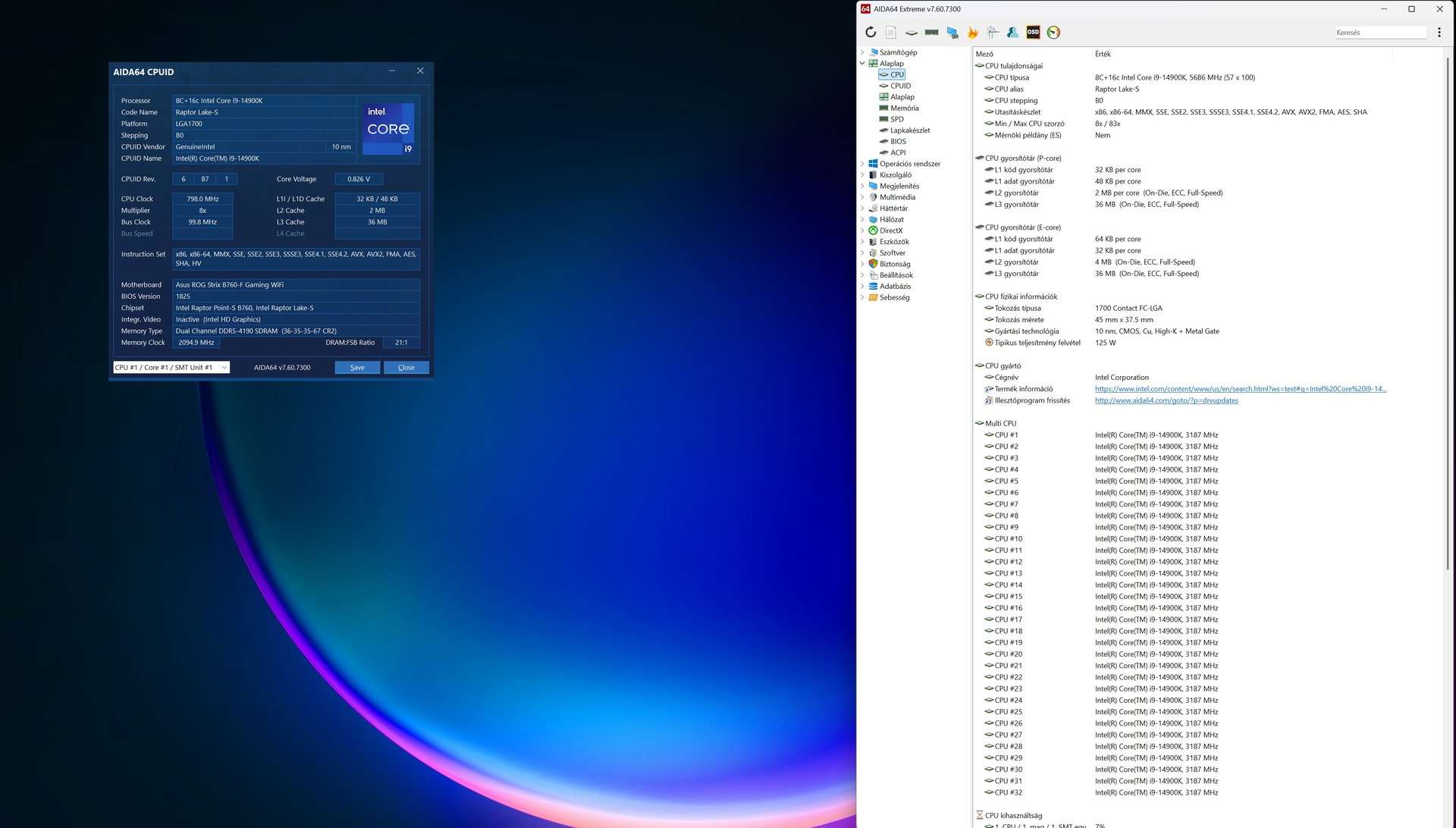Click the Refresh toolbar icon

pos(871,33)
